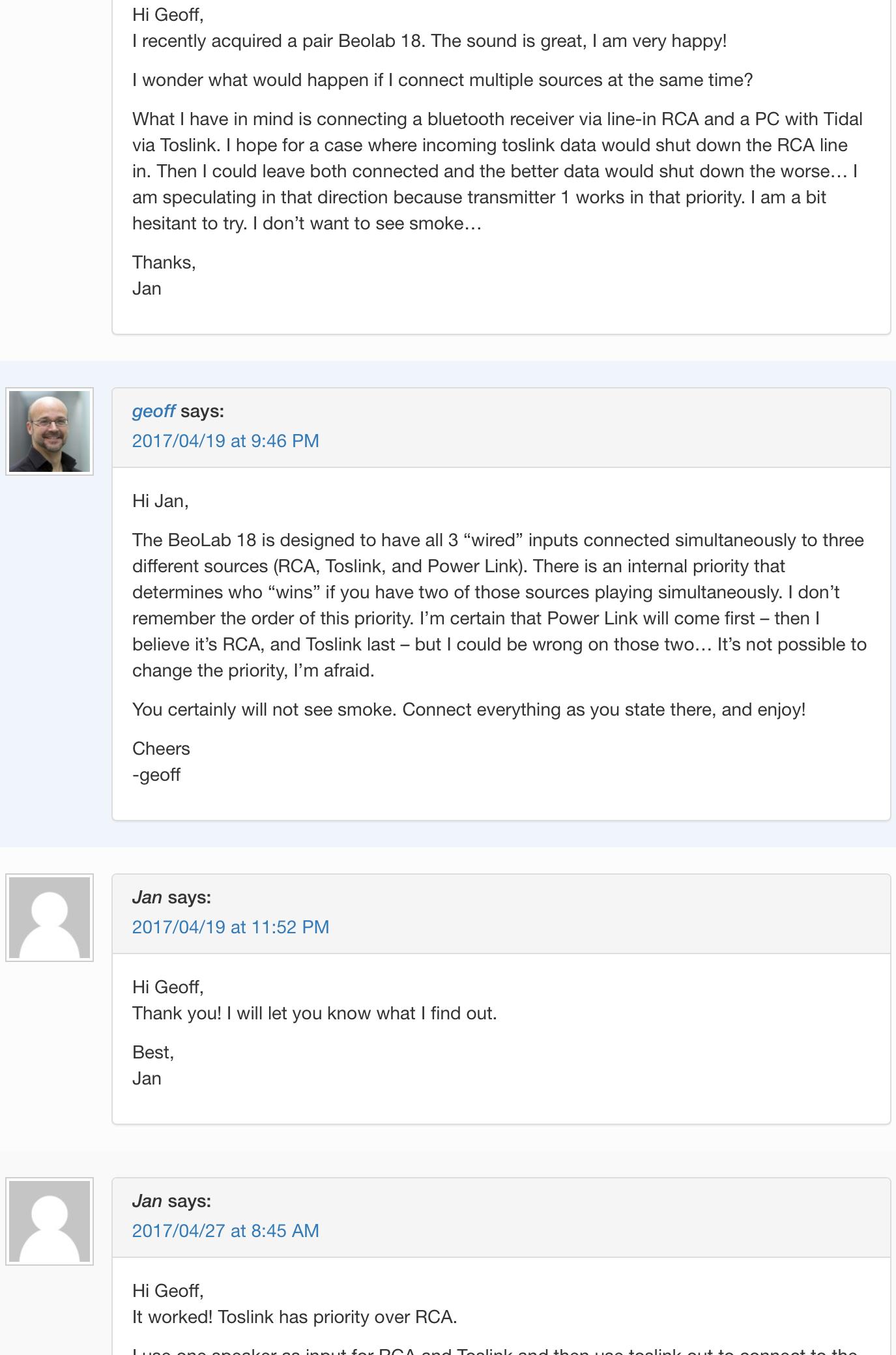
Task: Click the Jan author name above 11:52 PM timestamp
Action: pyautogui.click(x=147, y=897)
